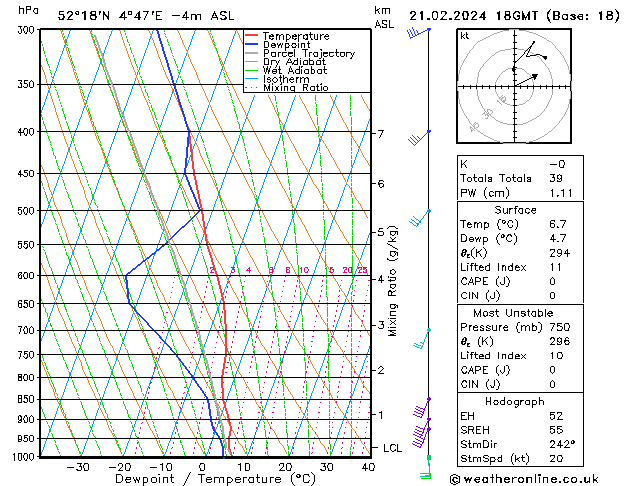Click the 3 km altitude label

[x=381, y=325]
